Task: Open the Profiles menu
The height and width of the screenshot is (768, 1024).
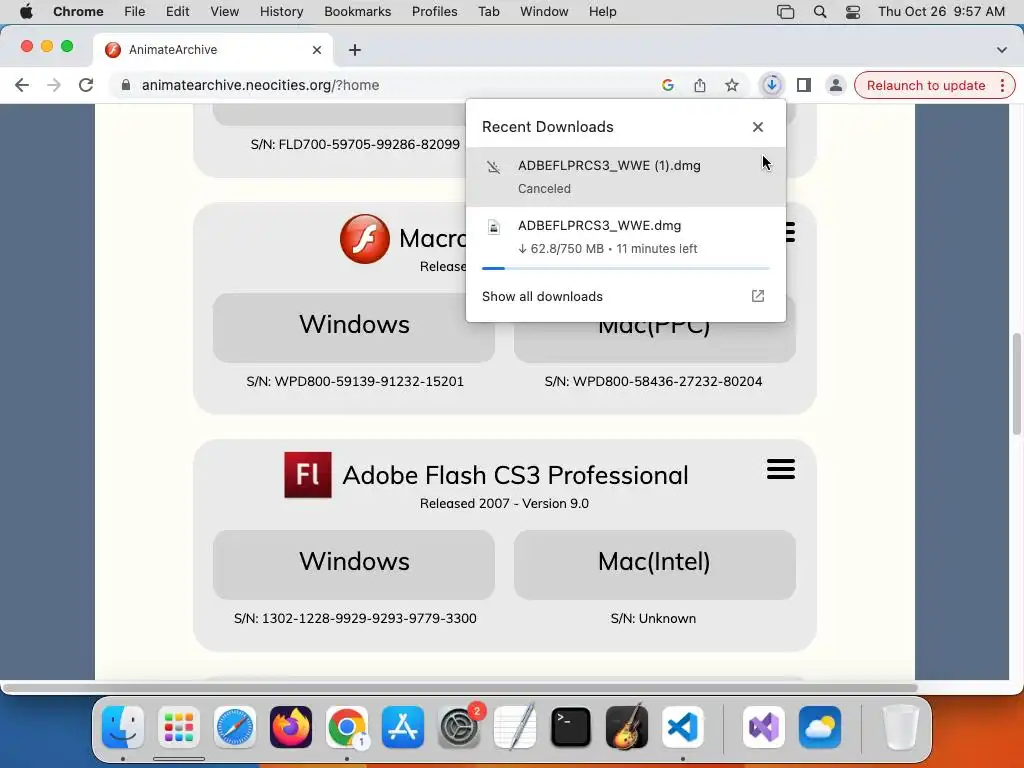Action: click(x=434, y=12)
